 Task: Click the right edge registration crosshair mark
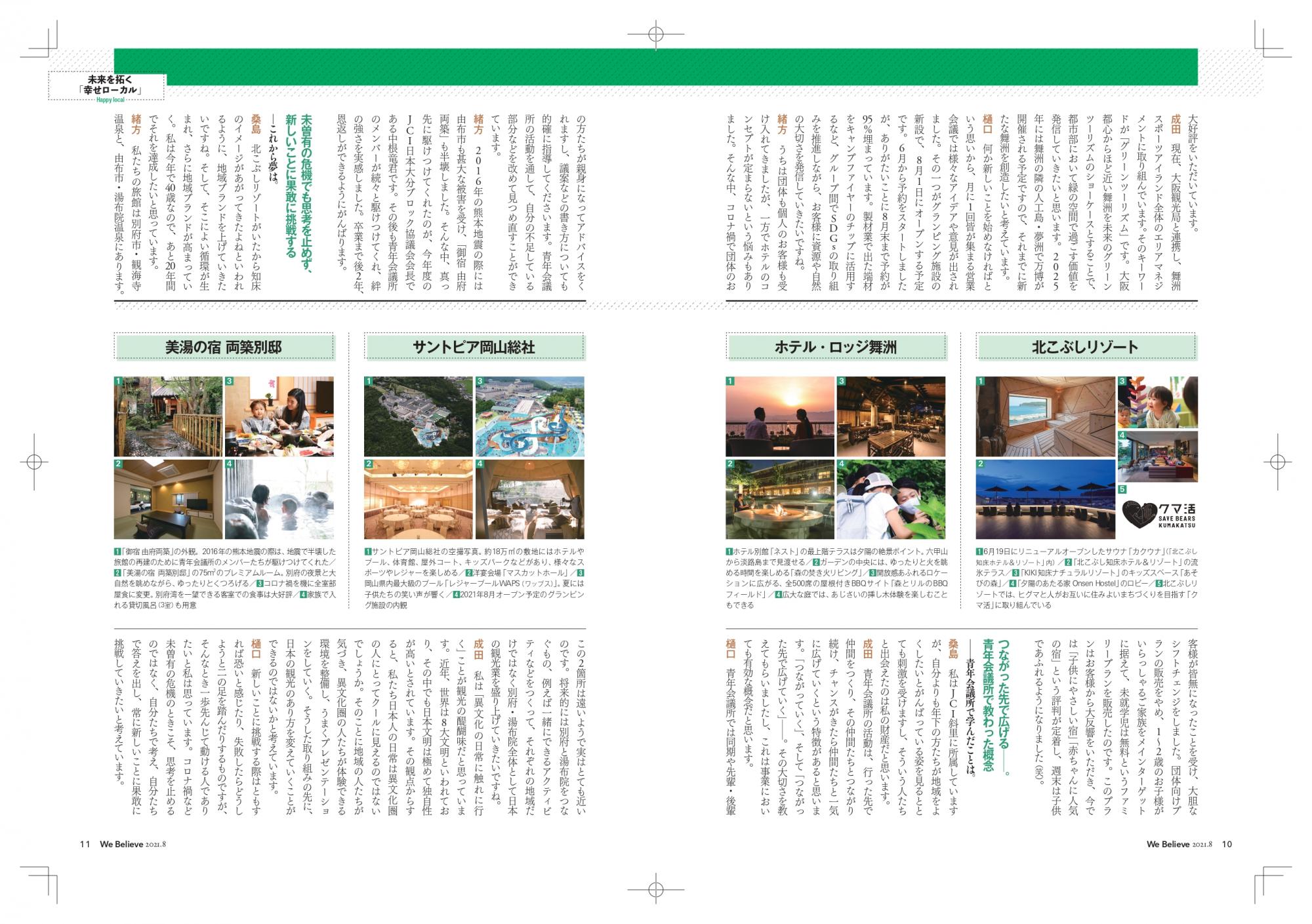coord(1277,462)
